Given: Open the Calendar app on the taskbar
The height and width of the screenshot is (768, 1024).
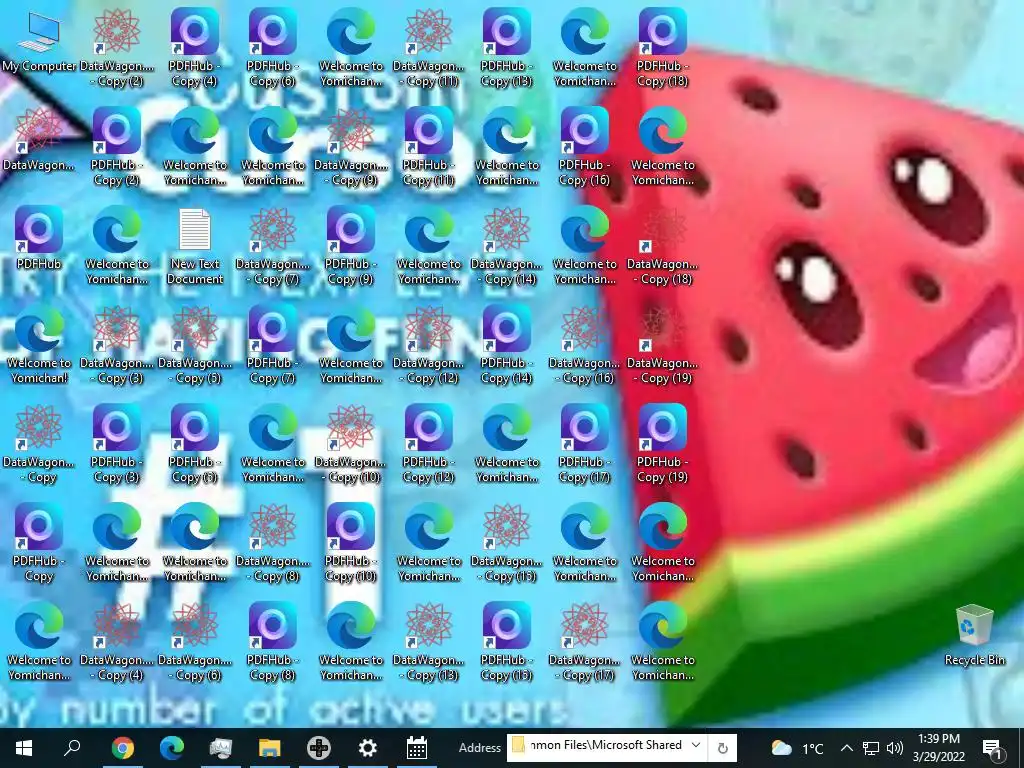Looking at the screenshot, I should click(417, 748).
